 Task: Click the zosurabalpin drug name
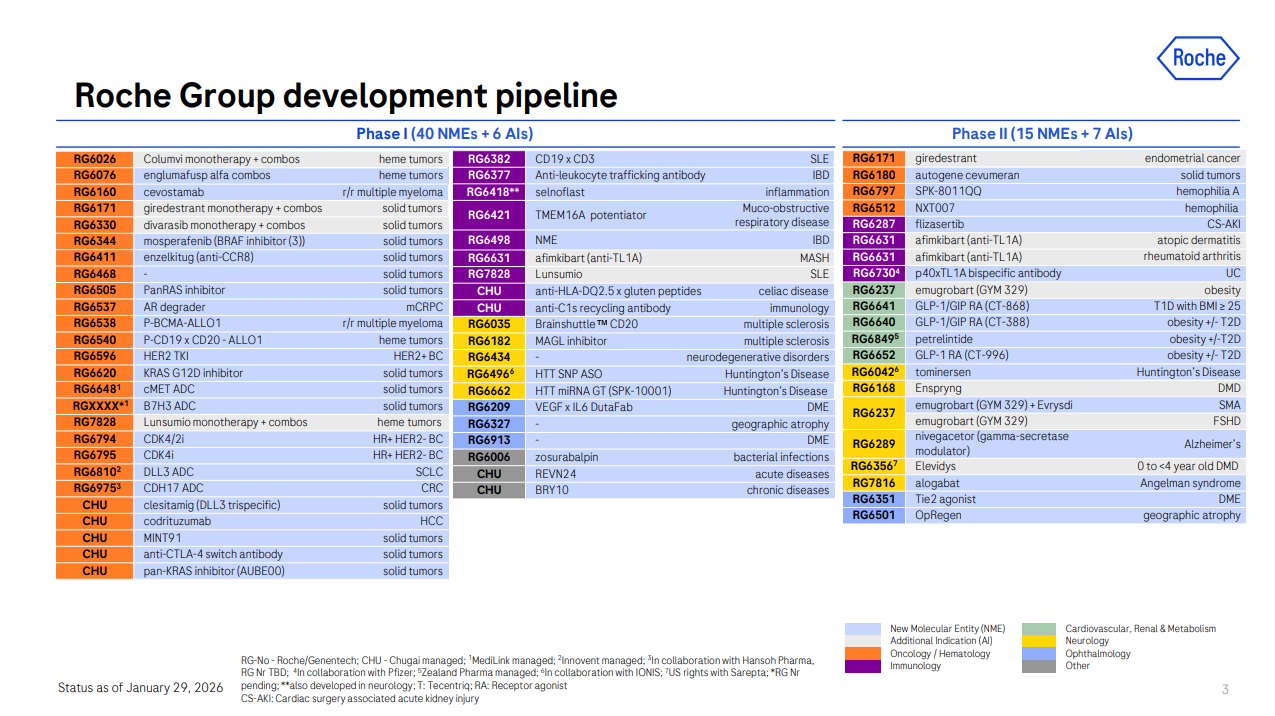click(566, 457)
